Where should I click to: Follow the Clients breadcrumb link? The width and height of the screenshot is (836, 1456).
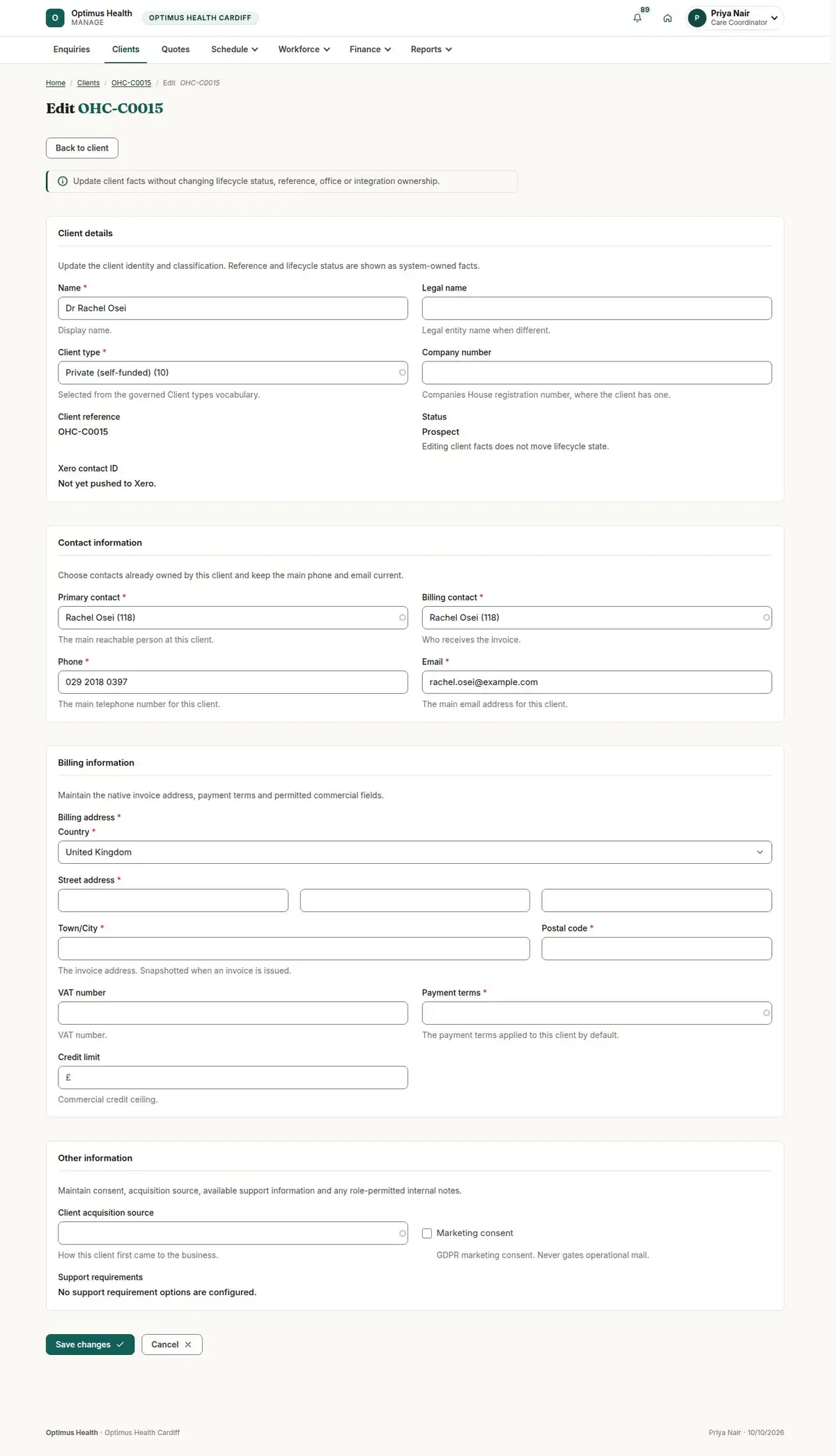[88, 83]
